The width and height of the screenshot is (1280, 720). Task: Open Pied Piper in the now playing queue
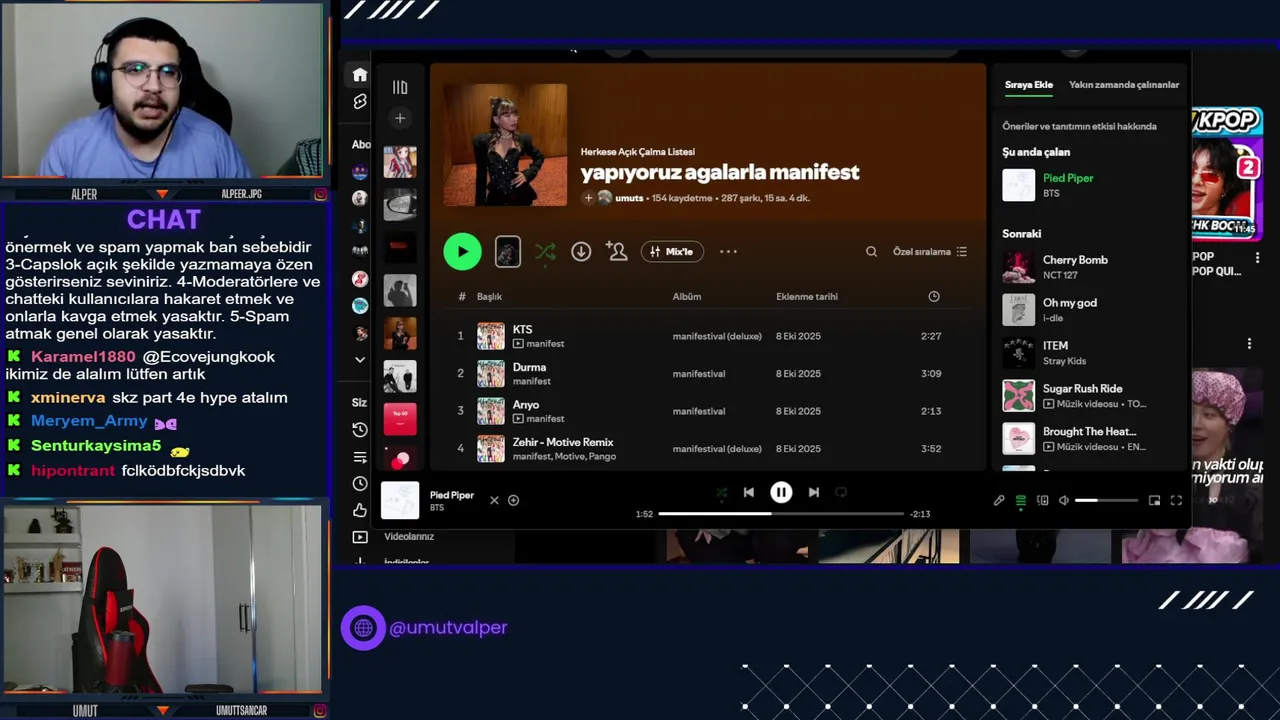point(1068,178)
